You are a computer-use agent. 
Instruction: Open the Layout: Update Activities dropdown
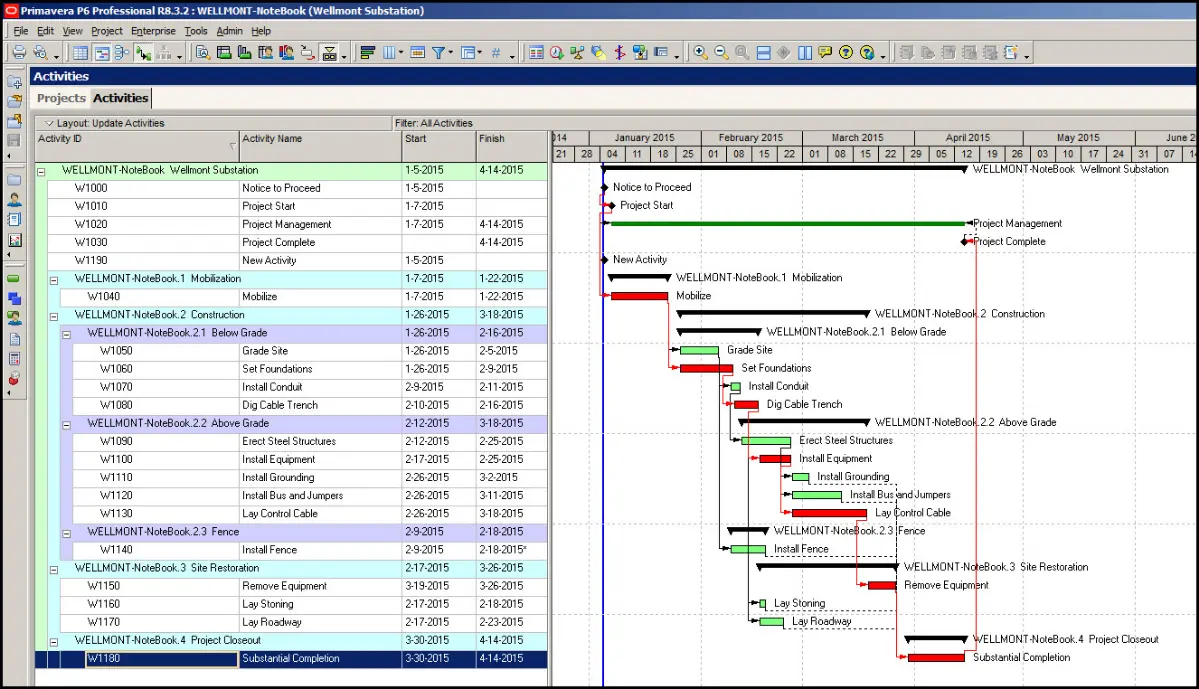click(49, 123)
